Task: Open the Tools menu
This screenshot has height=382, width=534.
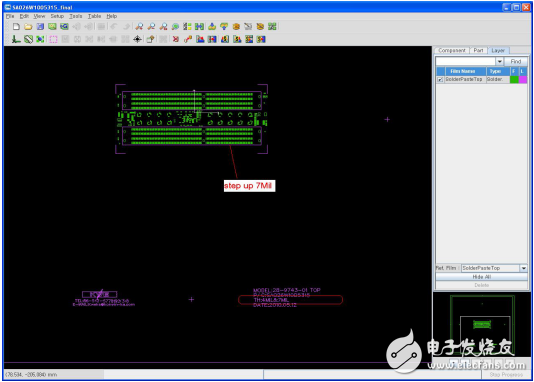Action: 76,16
